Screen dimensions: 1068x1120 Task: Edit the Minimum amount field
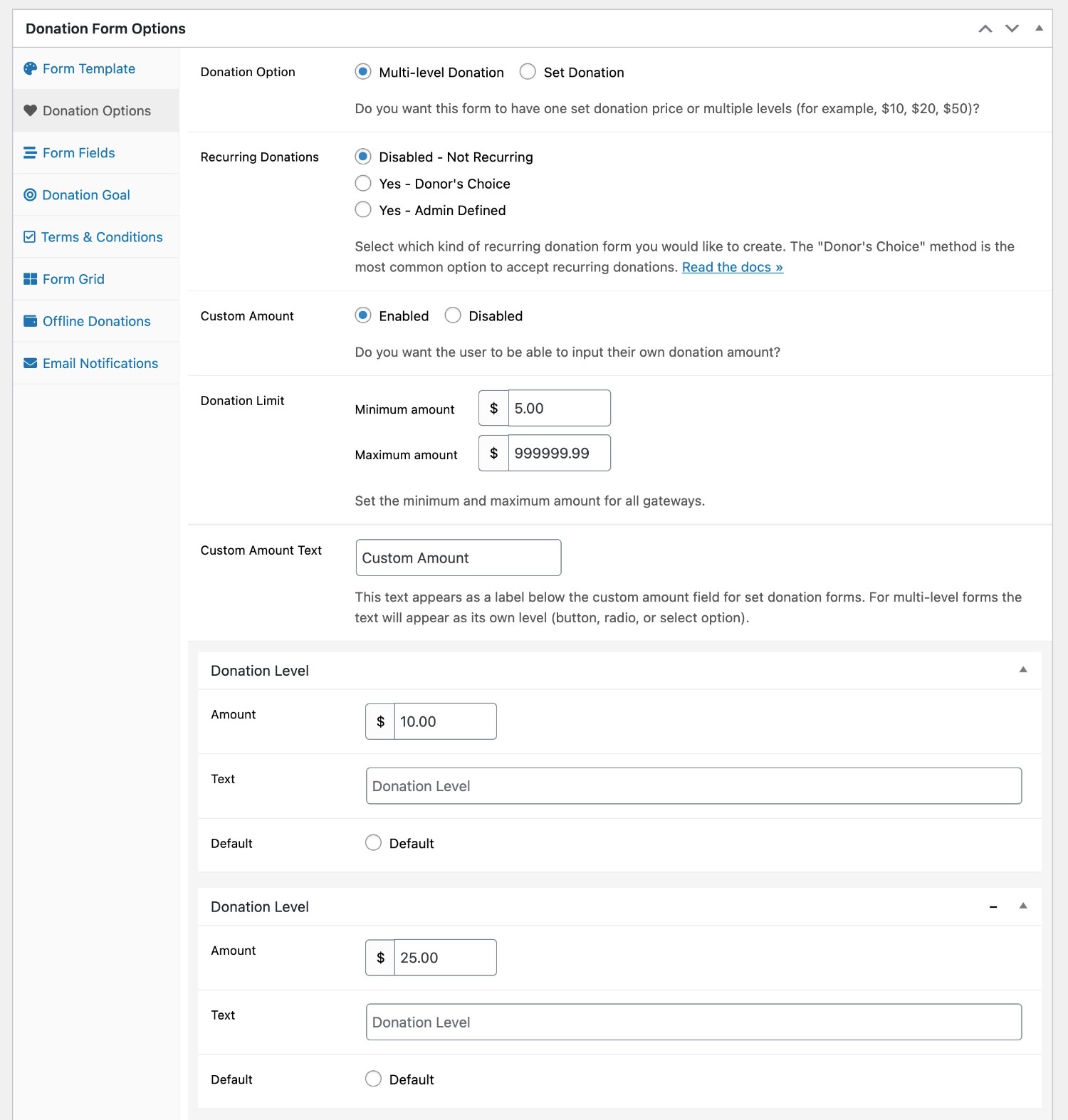(x=559, y=408)
